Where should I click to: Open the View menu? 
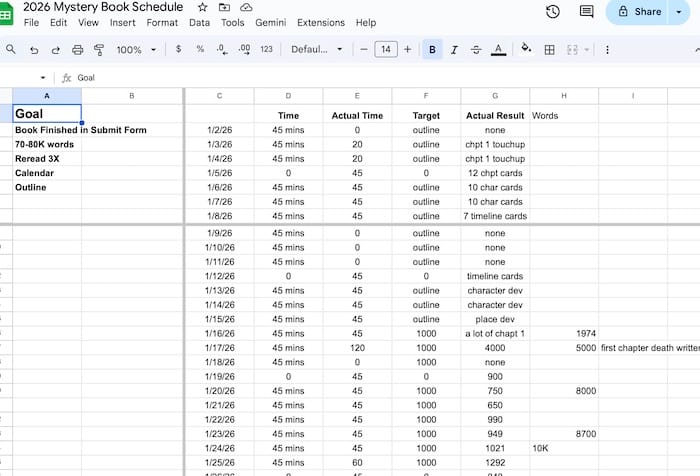click(88, 22)
